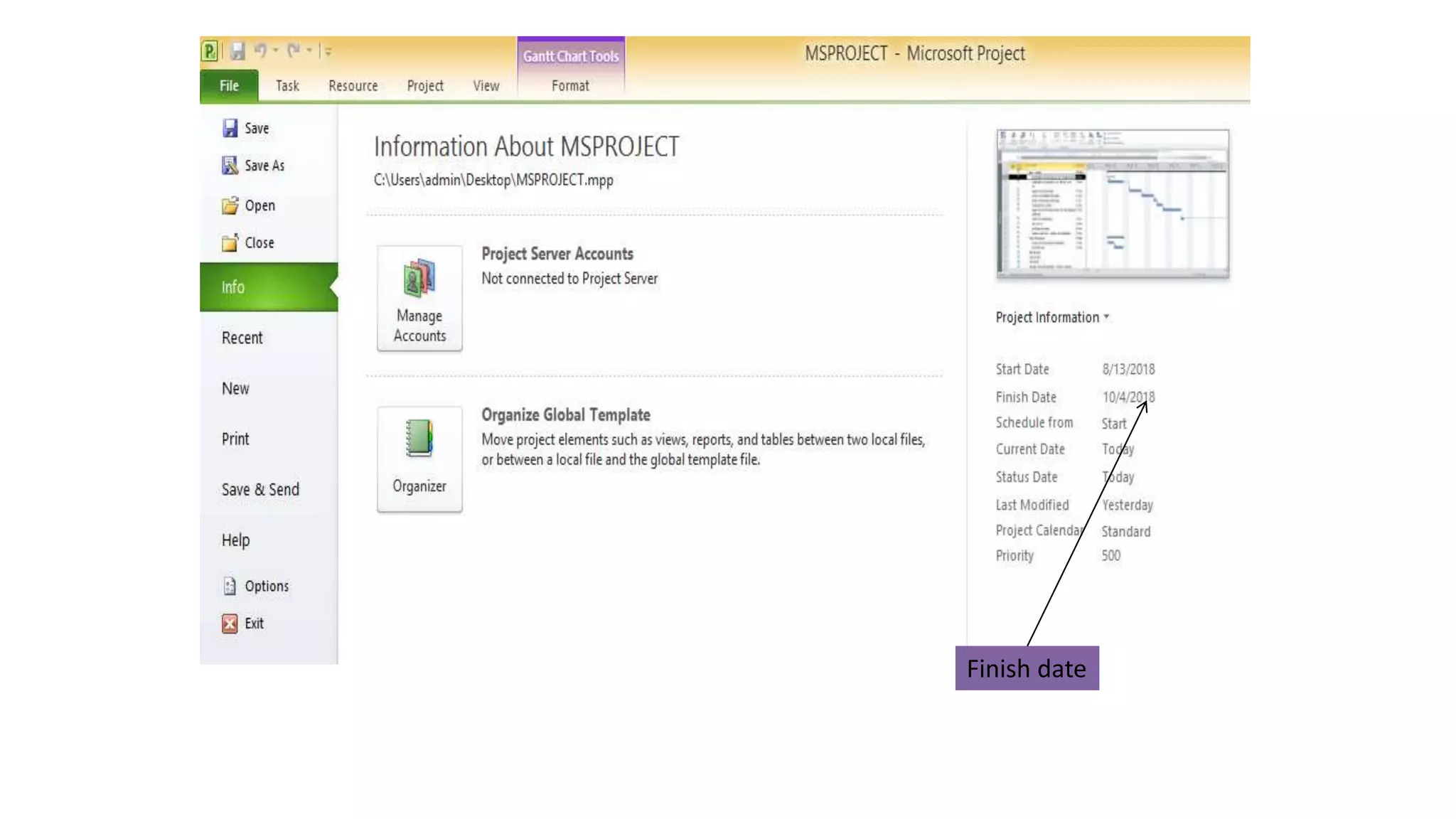
Task: Open the Organizer button
Action: 419,459
